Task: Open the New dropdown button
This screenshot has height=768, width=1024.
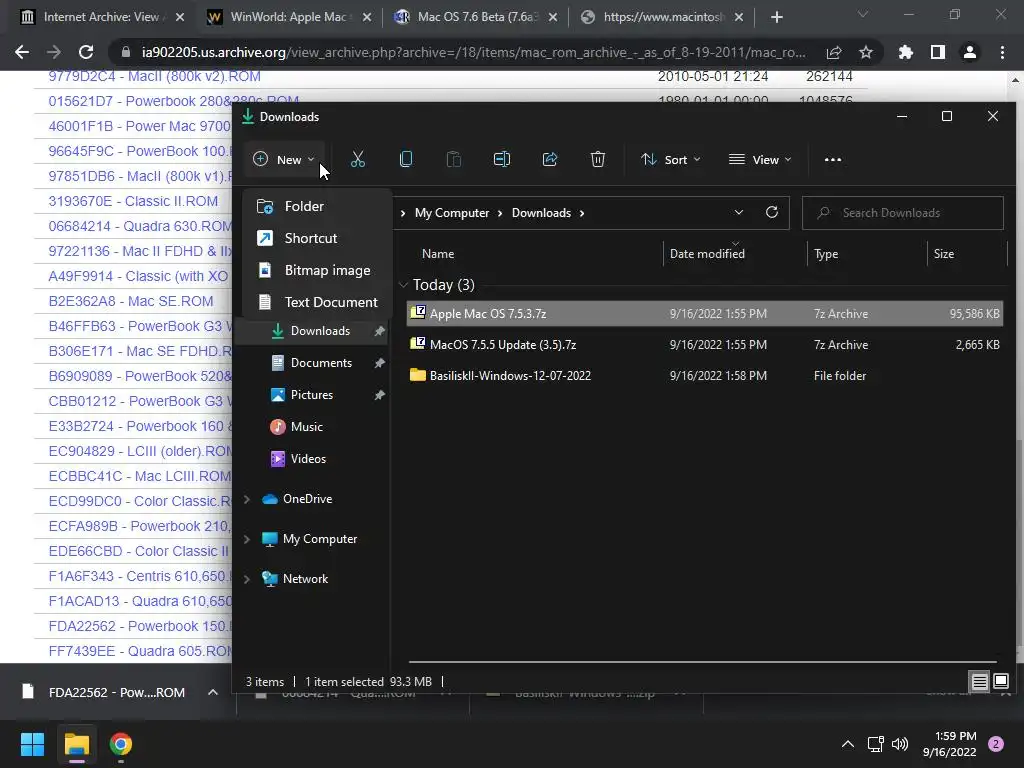Action: click(x=284, y=159)
